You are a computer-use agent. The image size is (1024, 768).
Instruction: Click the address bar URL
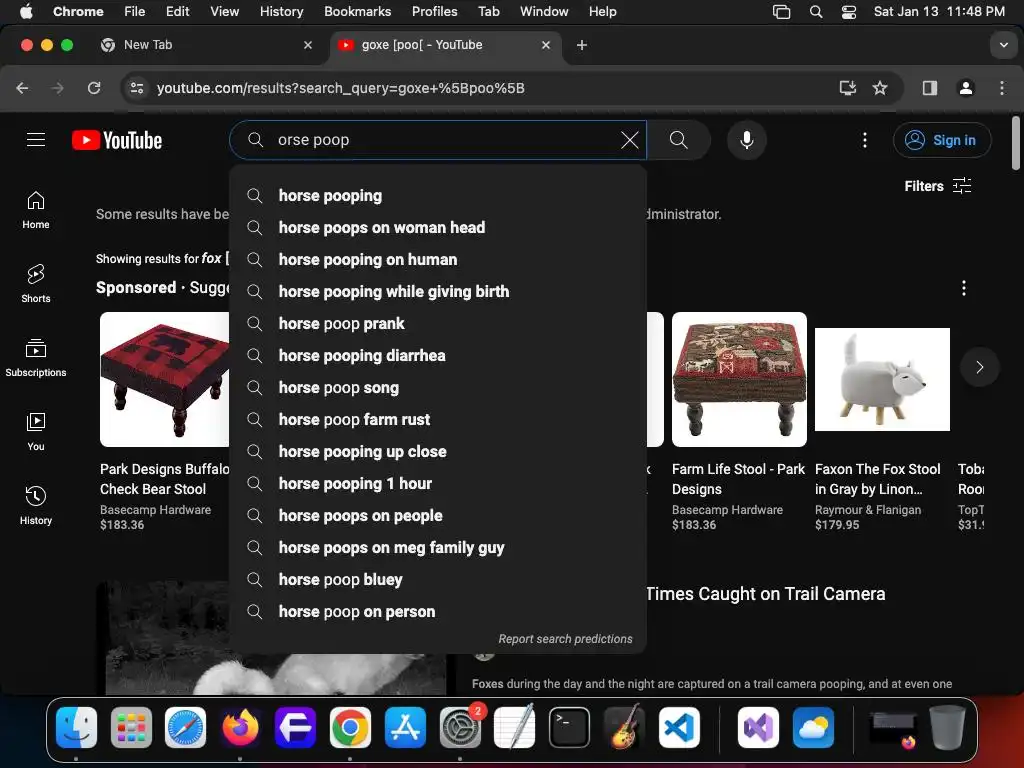pos(340,88)
